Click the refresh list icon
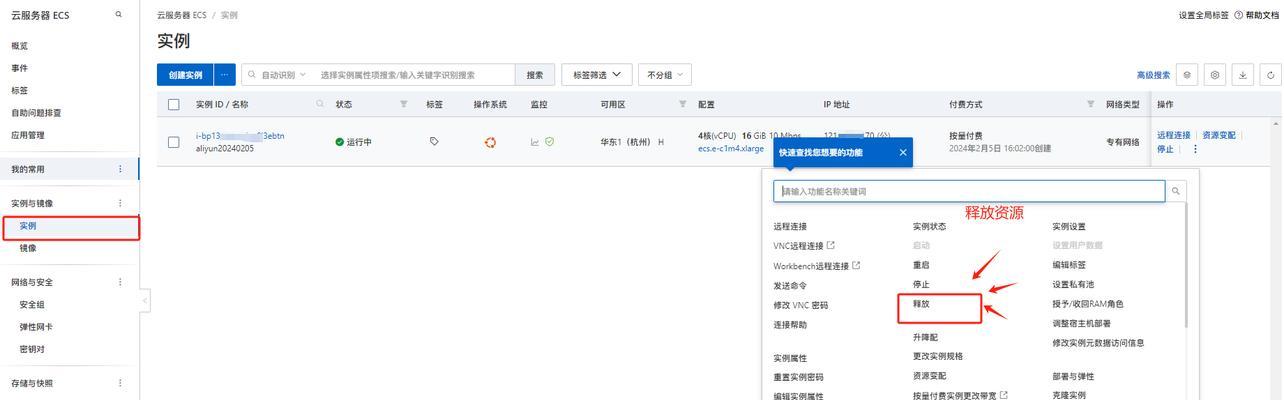 [x=1271, y=75]
